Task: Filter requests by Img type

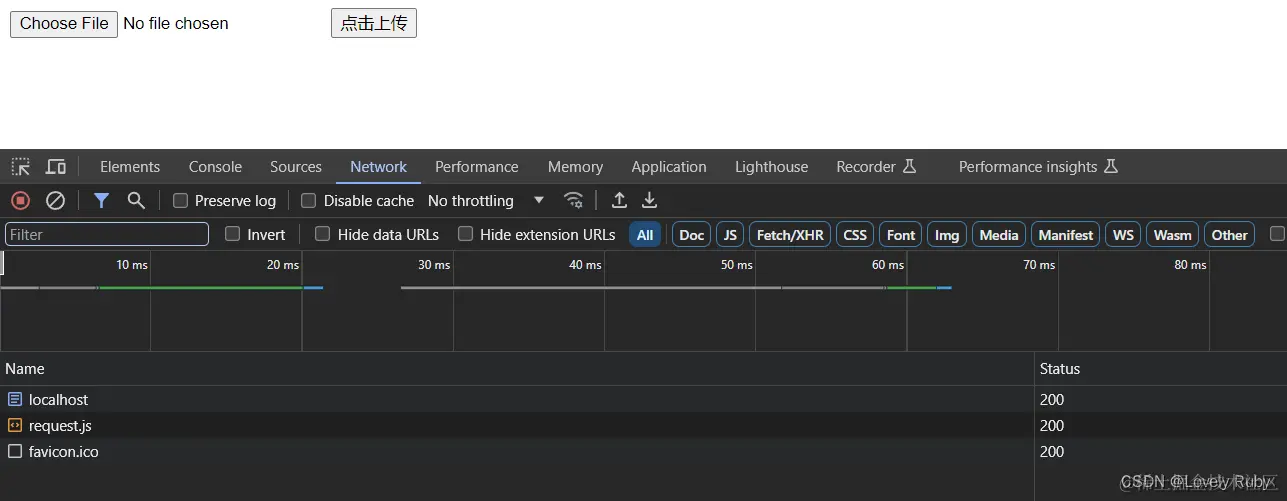Action: click(947, 235)
